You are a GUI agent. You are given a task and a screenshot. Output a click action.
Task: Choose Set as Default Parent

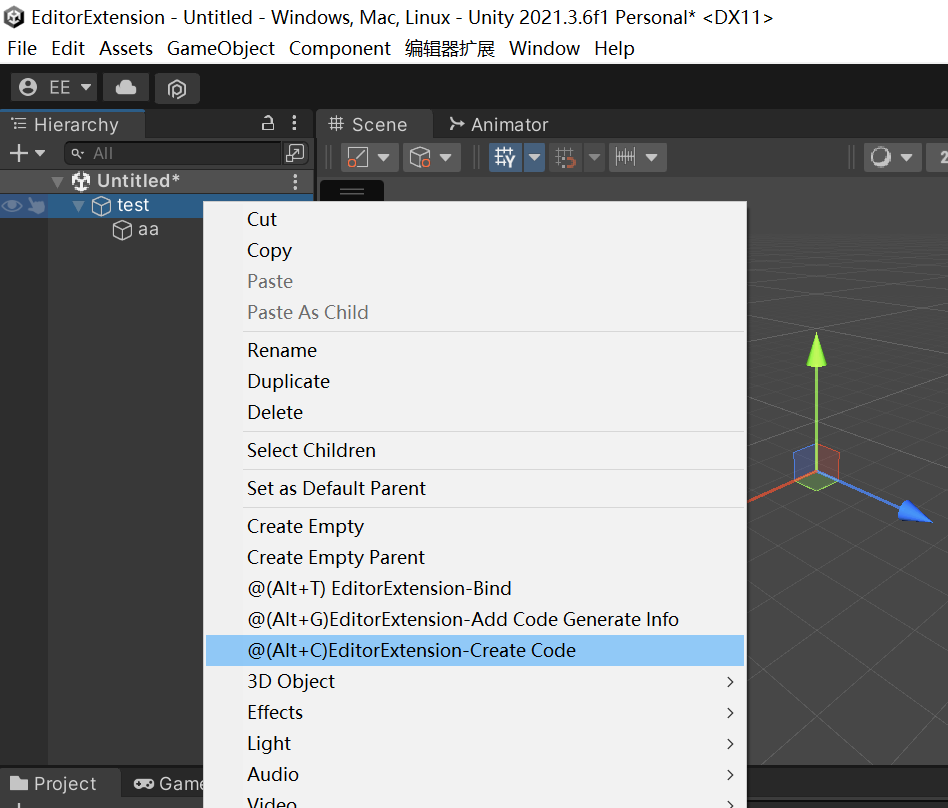pos(475,489)
